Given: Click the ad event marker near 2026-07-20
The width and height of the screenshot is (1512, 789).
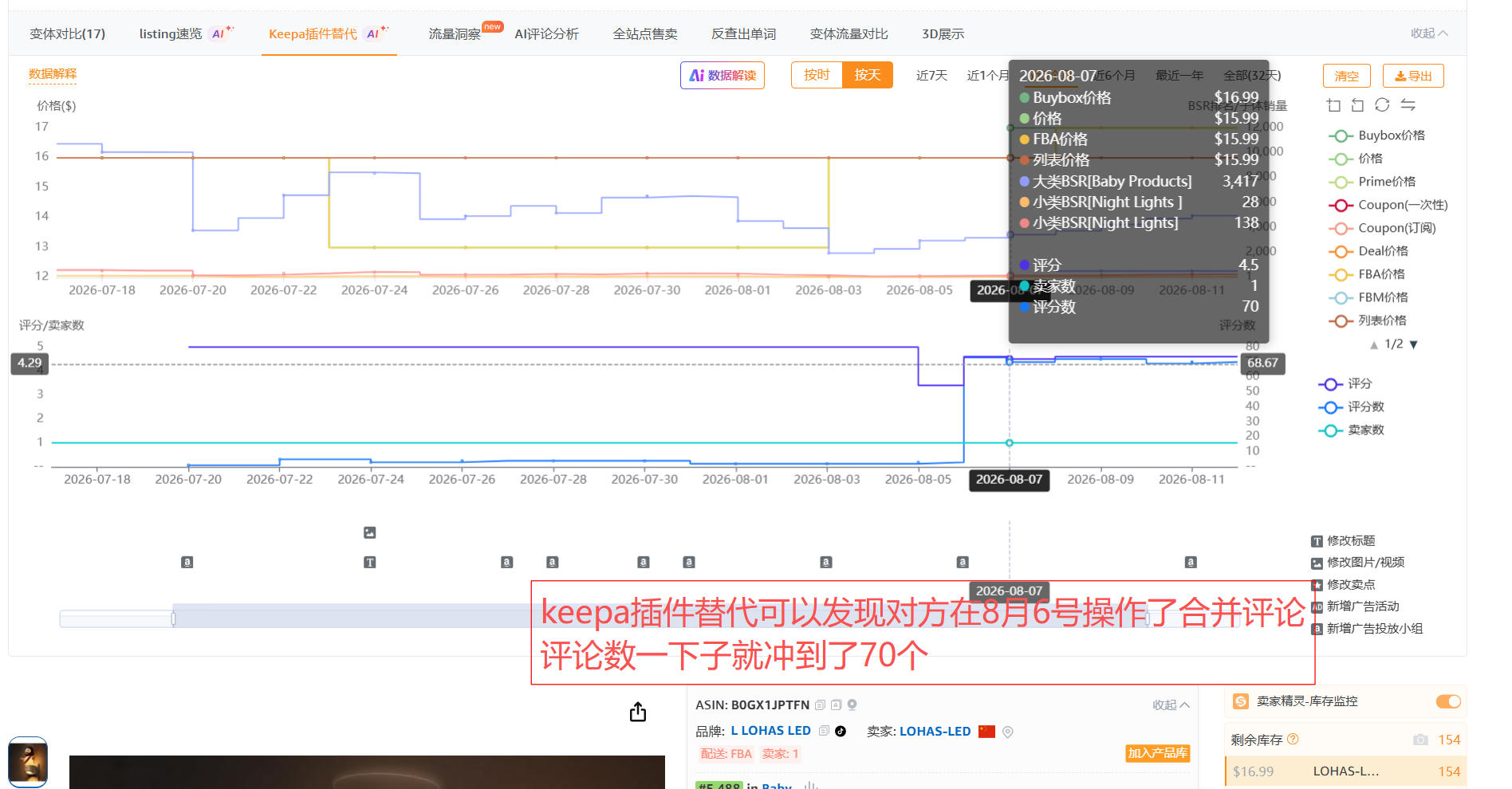Looking at the screenshot, I should [x=187, y=562].
